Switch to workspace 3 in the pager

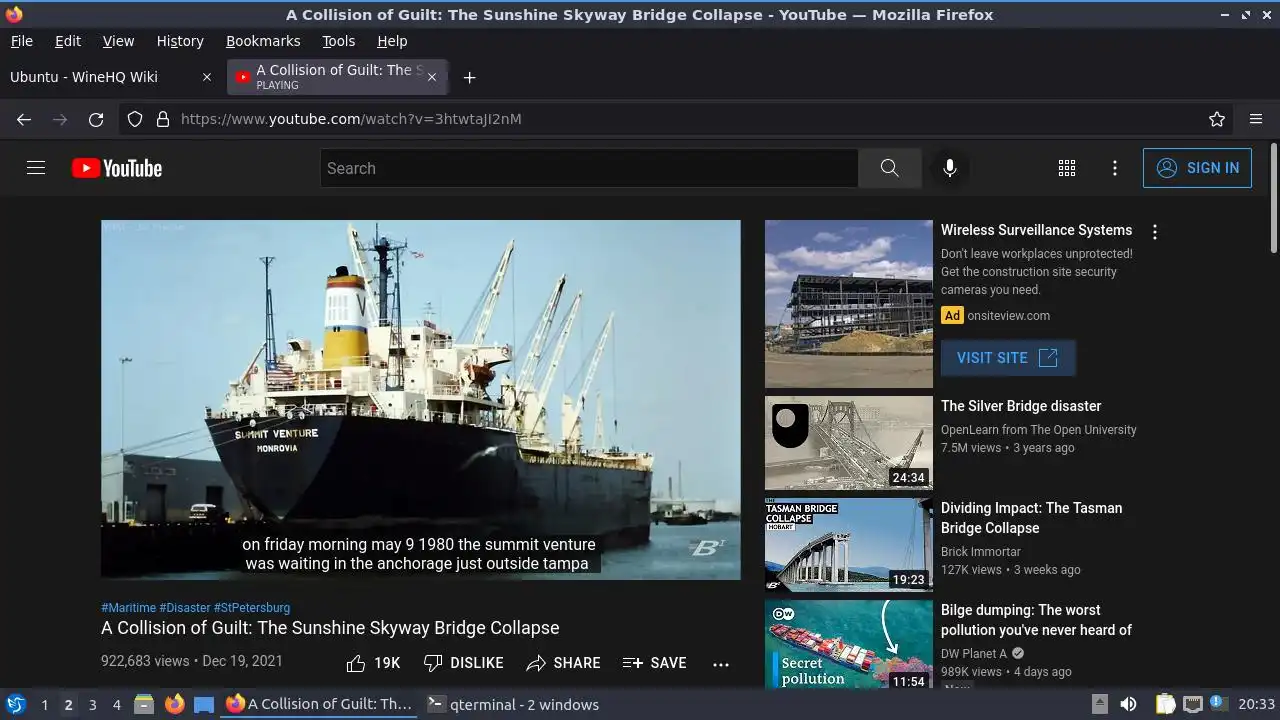click(x=92, y=705)
